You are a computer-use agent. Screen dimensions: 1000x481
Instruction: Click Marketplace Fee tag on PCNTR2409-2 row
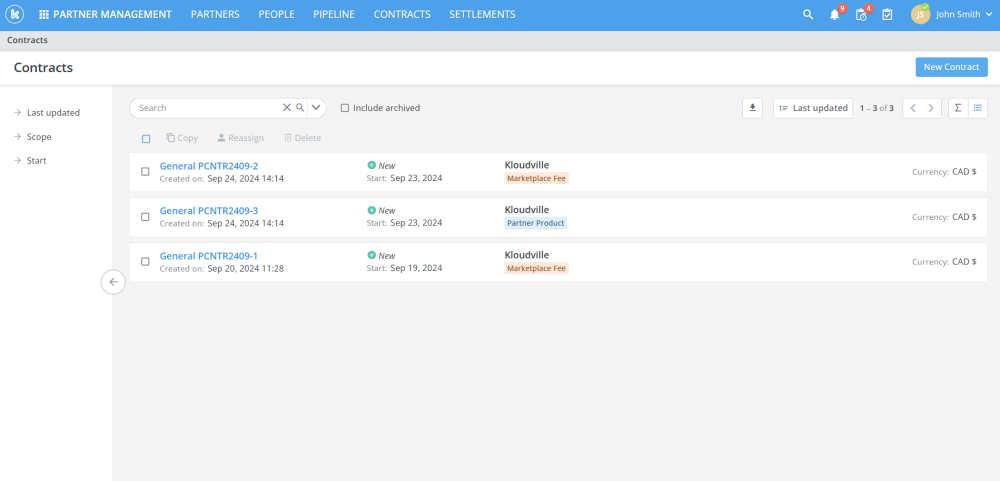(536, 179)
